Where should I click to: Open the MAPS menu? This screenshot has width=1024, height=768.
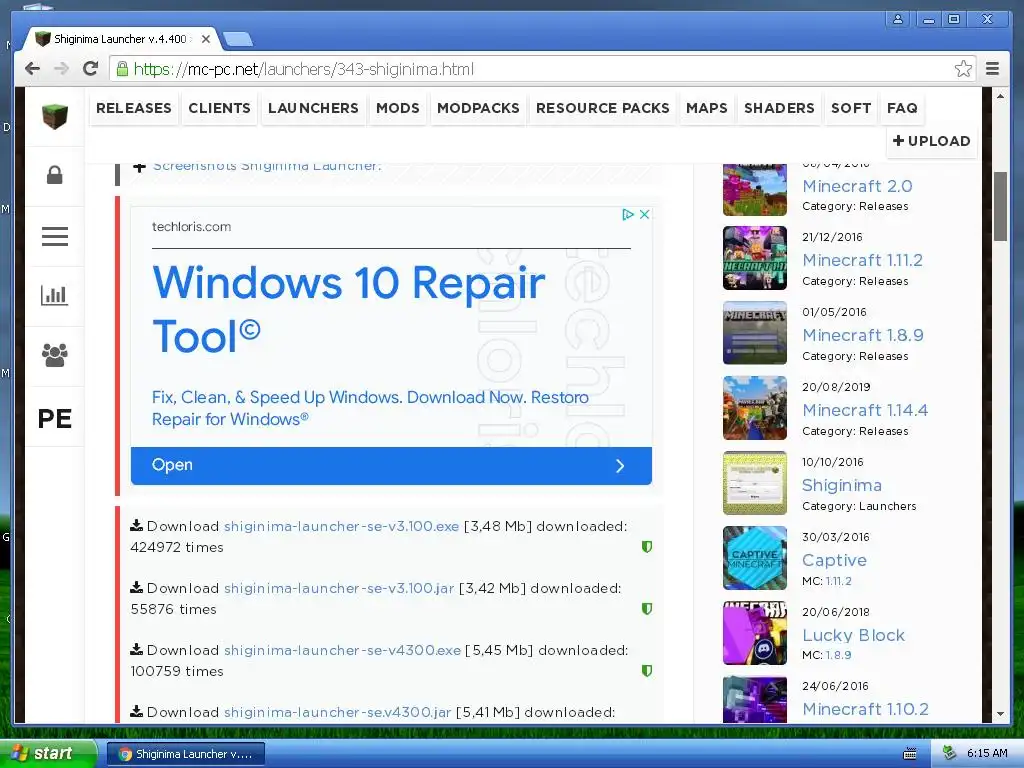pyautogui.click(x=707, y=108)
